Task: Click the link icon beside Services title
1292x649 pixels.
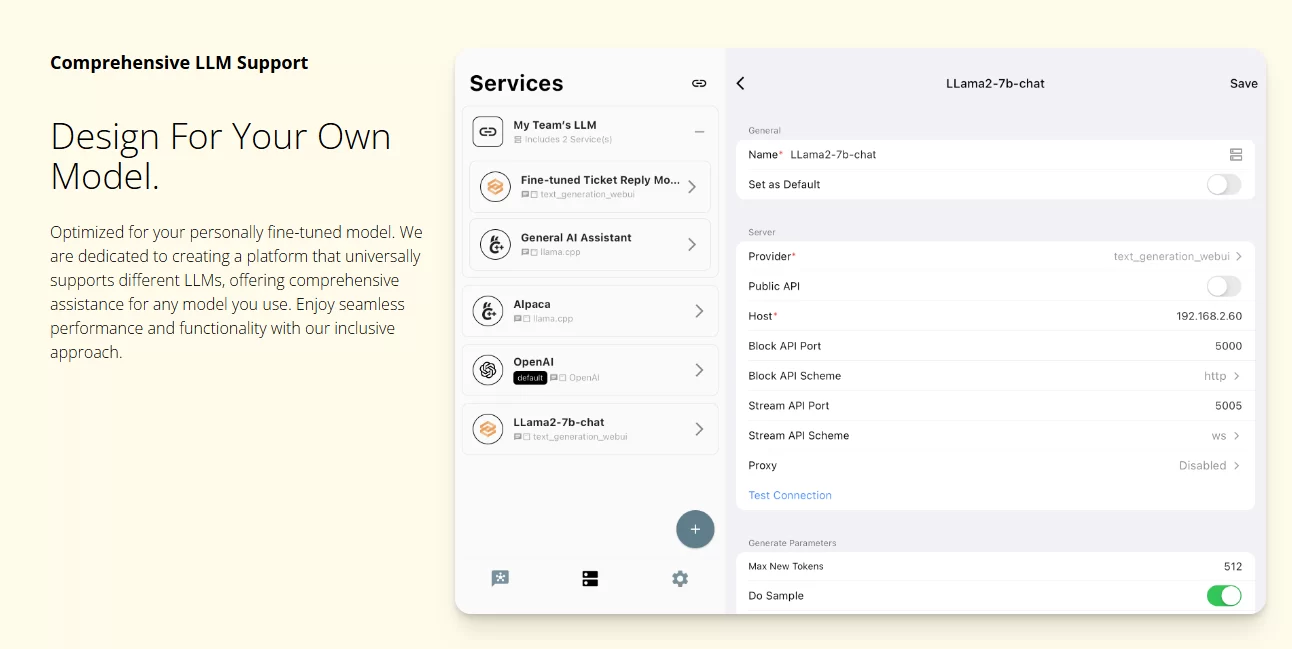Action: 699,84
